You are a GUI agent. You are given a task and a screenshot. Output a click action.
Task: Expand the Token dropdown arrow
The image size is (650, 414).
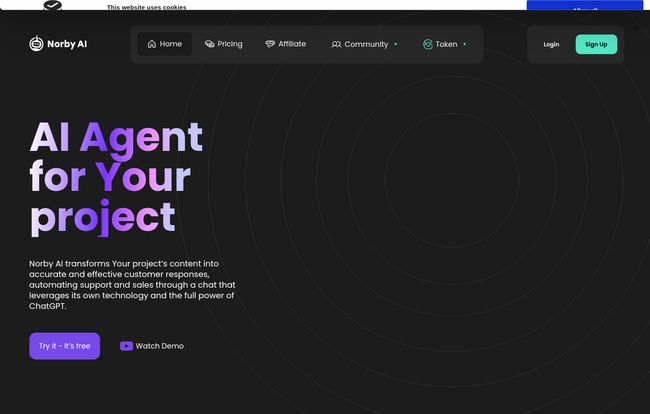[465, 44]
